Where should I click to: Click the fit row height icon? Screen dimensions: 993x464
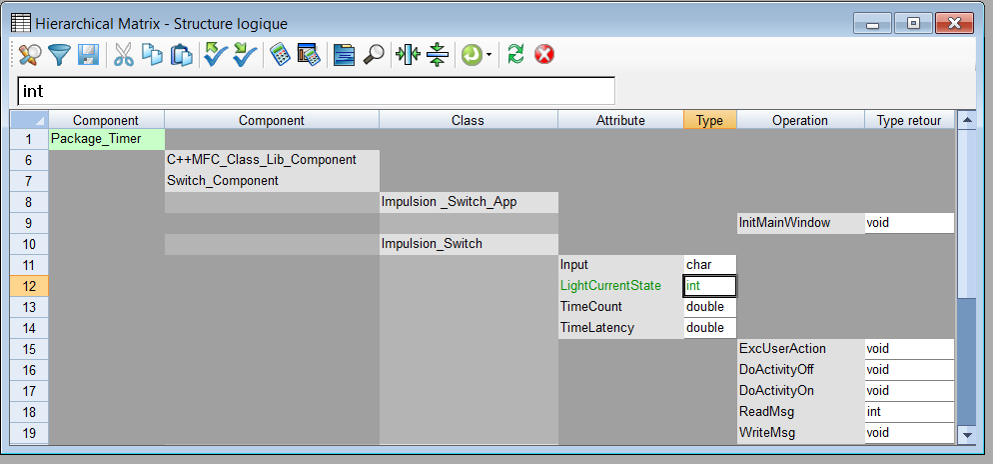click(437, 55)
